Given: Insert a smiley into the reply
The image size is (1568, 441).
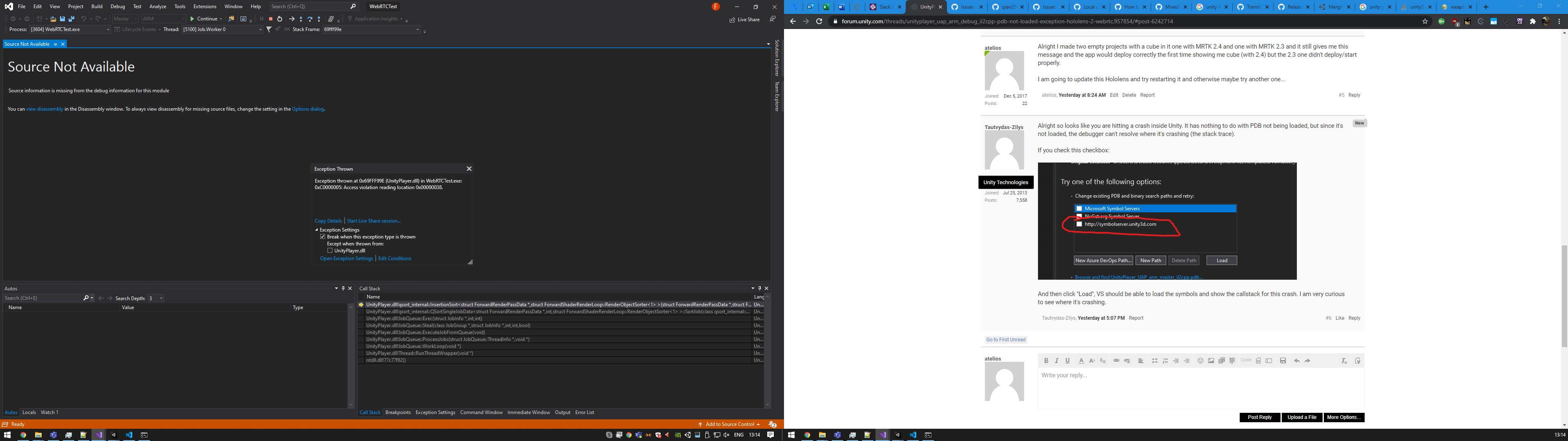Looking at the screenshot, I should 1200,361.
